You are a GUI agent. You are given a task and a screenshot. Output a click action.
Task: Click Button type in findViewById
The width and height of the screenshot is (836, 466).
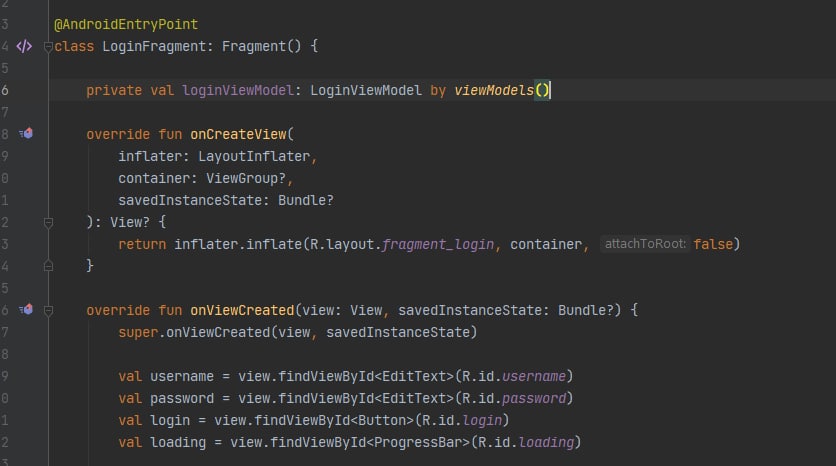(x=382, y=420)
